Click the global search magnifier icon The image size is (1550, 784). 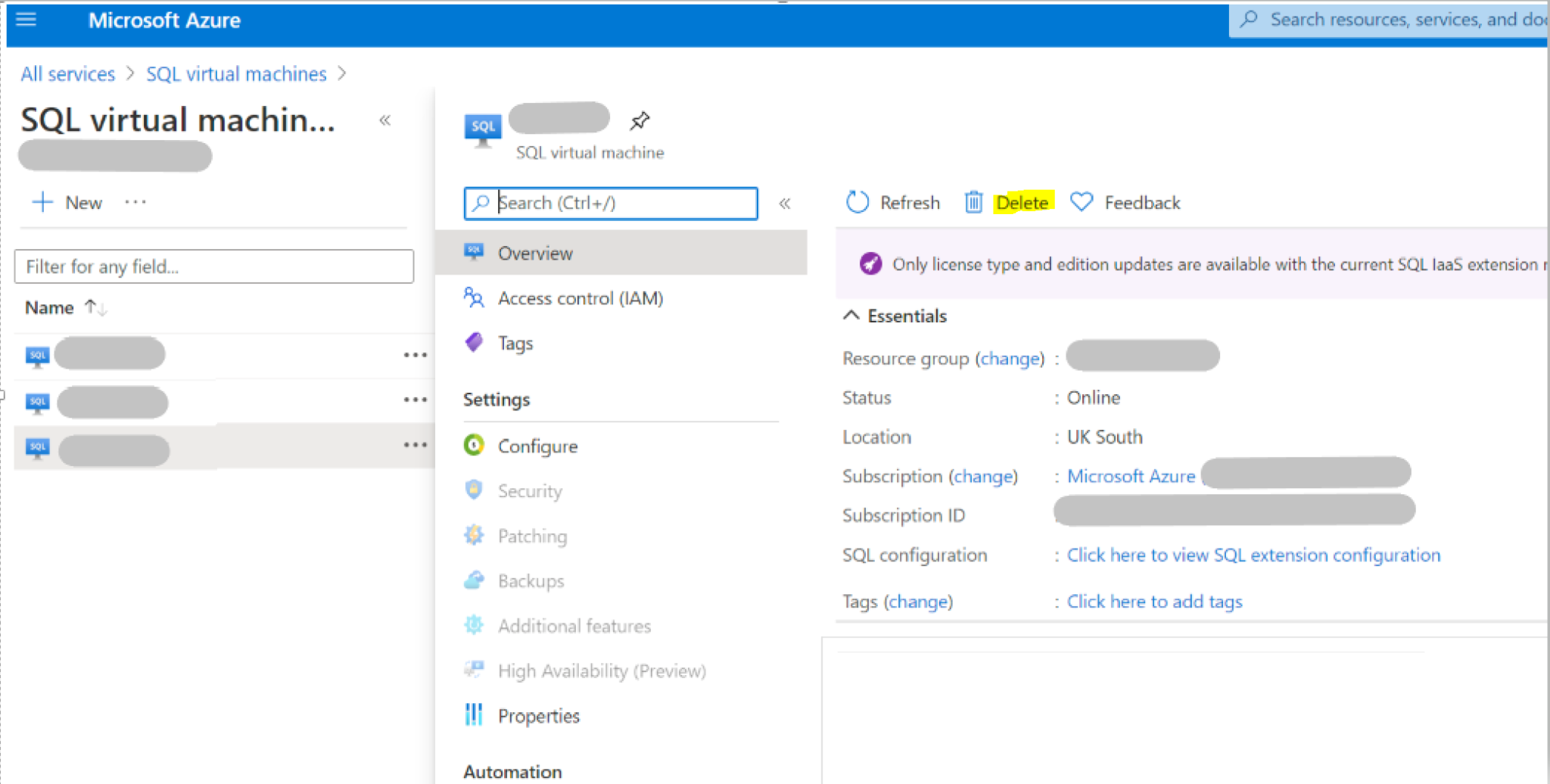point(1250,19)
